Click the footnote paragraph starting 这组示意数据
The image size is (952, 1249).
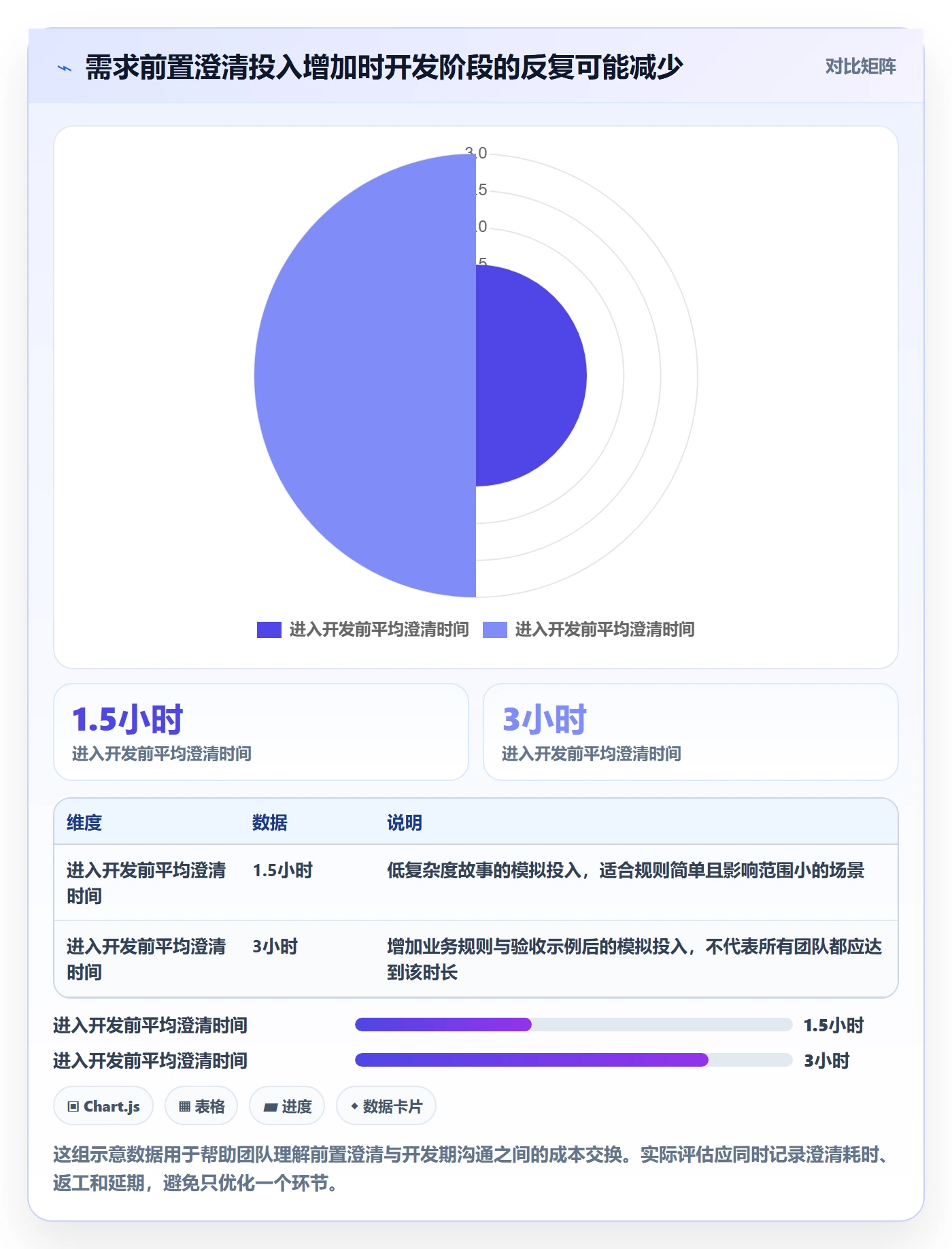point(472,1169)
